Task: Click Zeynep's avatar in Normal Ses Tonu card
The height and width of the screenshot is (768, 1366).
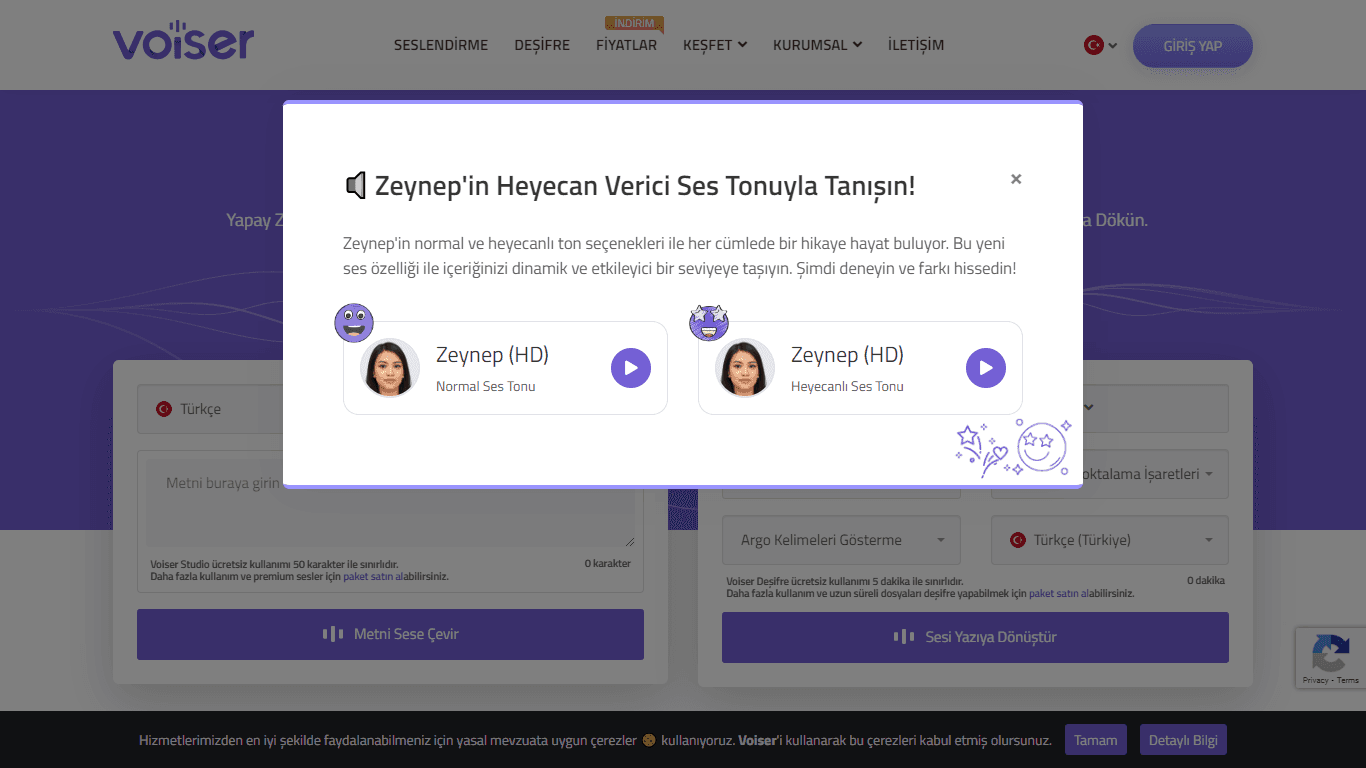Action: [x=390, y=368]
